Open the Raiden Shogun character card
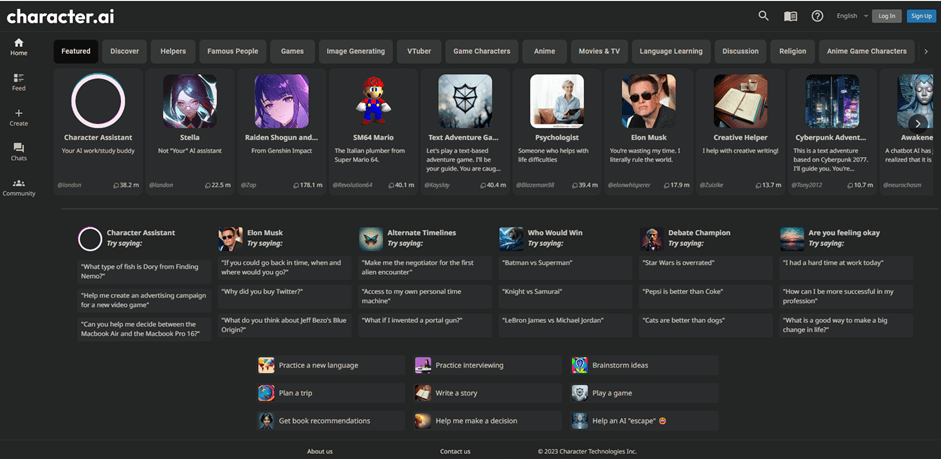 (281, 131)
